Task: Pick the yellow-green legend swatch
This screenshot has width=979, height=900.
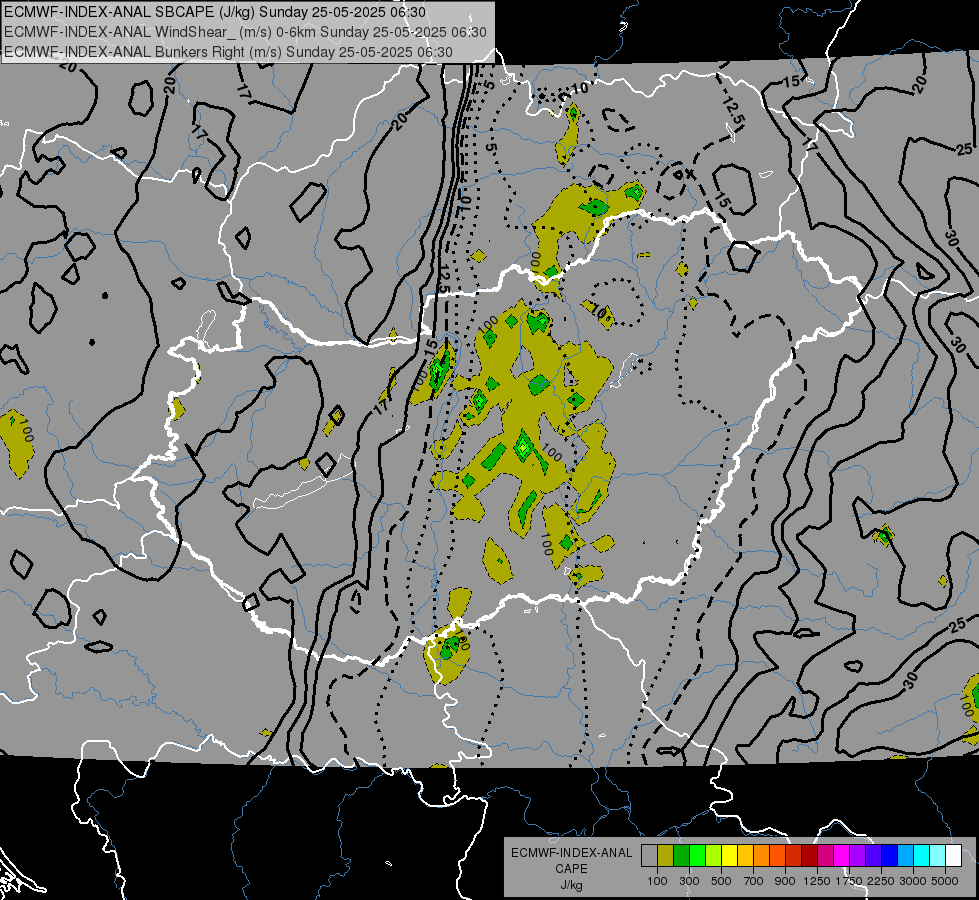Action: (714, 855)
